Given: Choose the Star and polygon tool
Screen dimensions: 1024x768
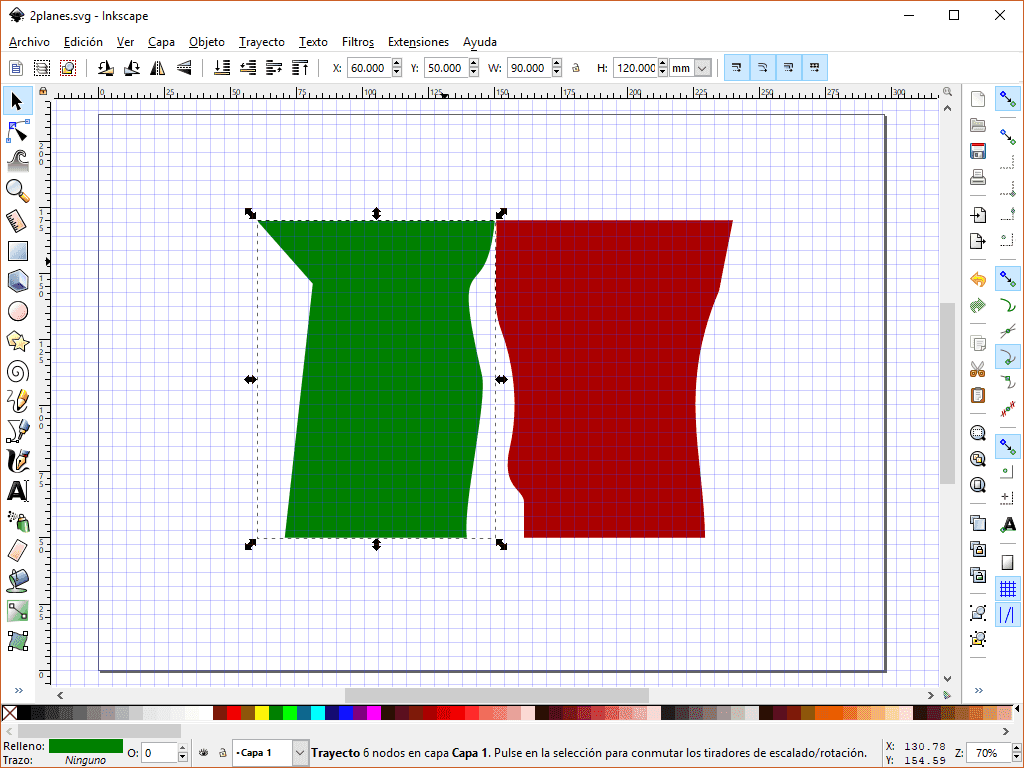Looking at the screenshot, I should (17, 341).
